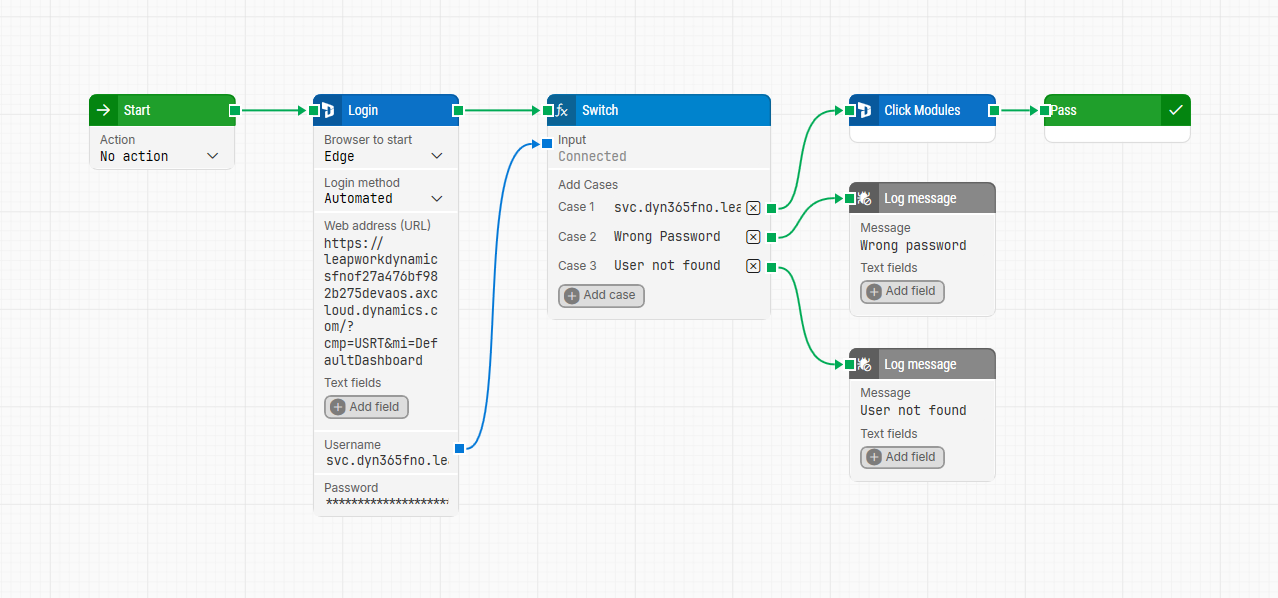Add field to Wrong password log message

click(x=902, y=291)
